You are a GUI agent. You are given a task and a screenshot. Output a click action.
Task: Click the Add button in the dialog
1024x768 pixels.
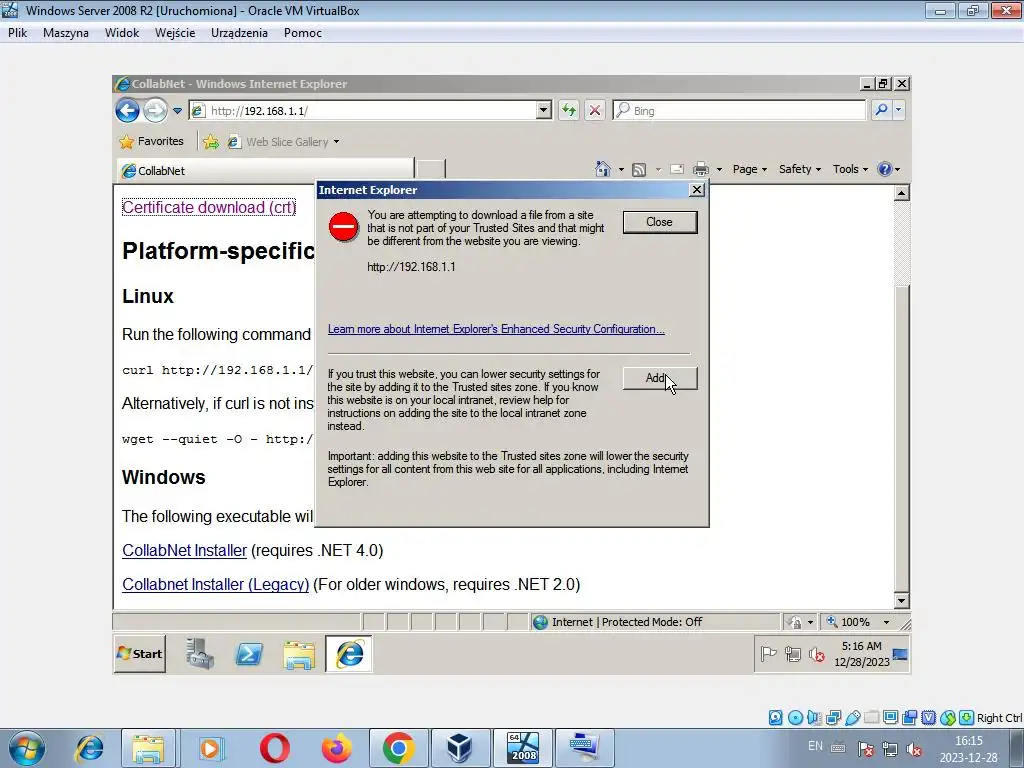coord(660,378)
